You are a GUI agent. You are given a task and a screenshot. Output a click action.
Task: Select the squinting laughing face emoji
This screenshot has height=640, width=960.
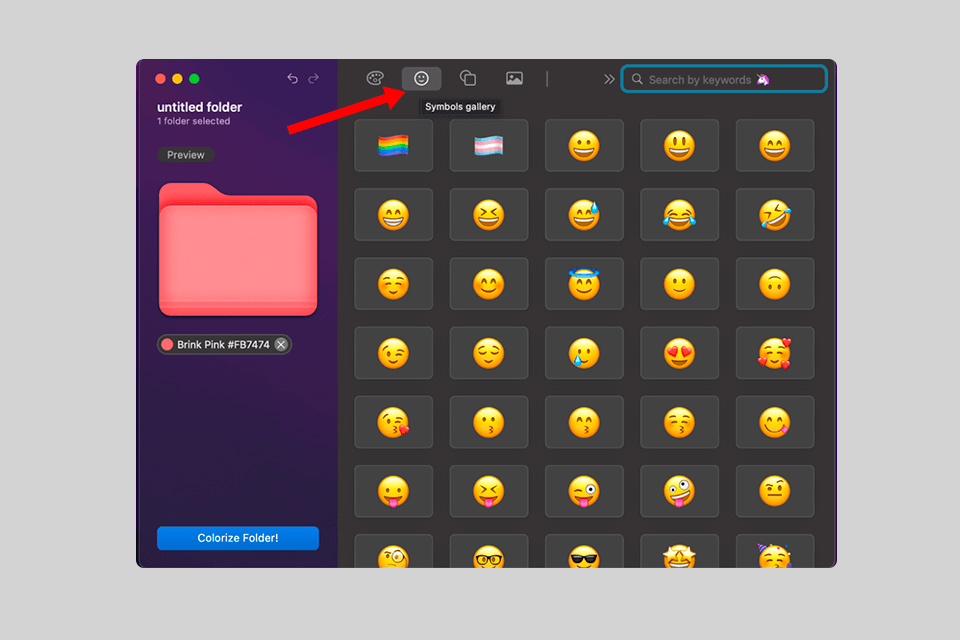489,215
